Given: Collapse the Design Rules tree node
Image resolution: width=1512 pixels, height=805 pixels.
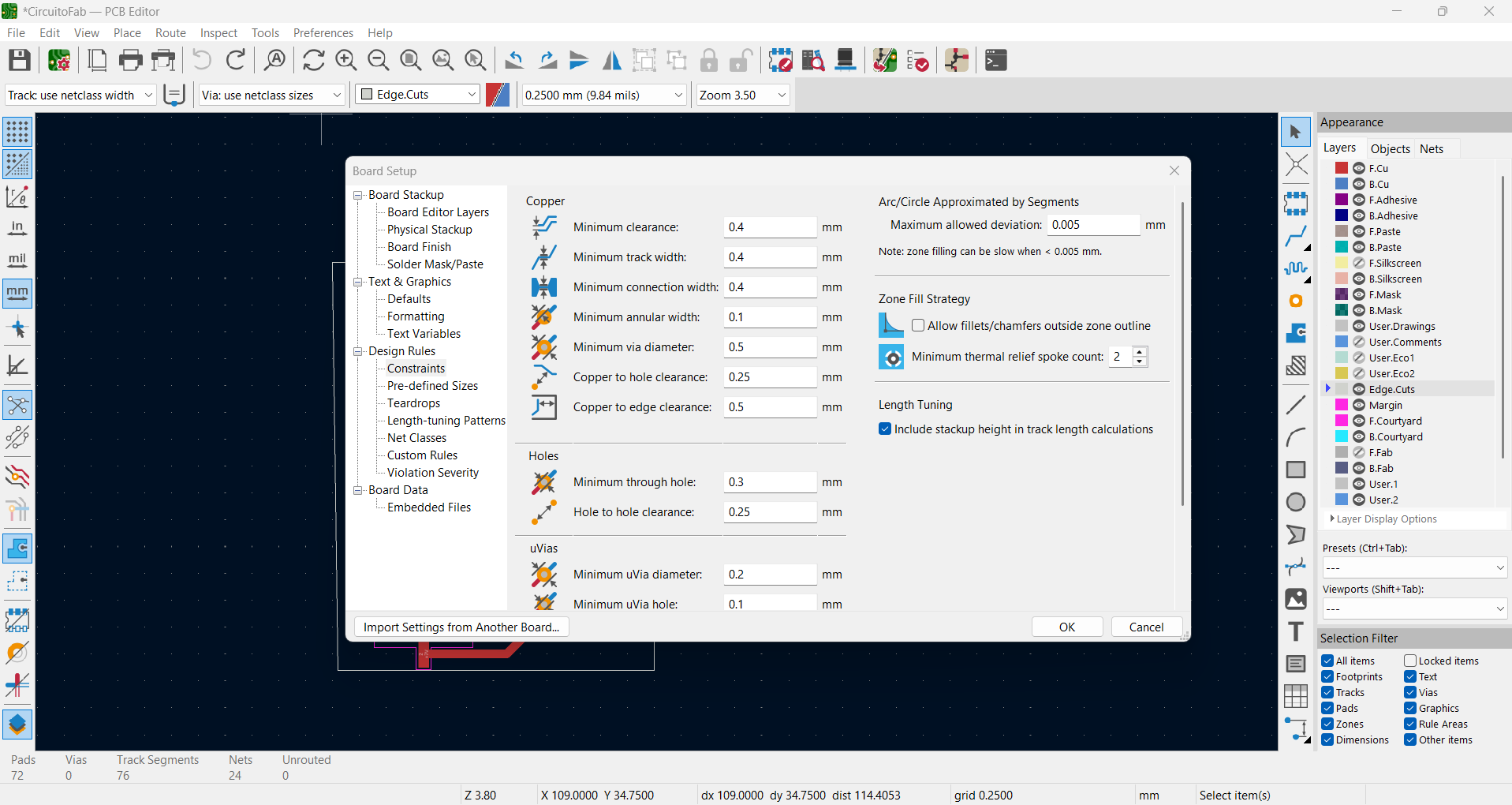Looking at the screenshot, I should point(358,351).
